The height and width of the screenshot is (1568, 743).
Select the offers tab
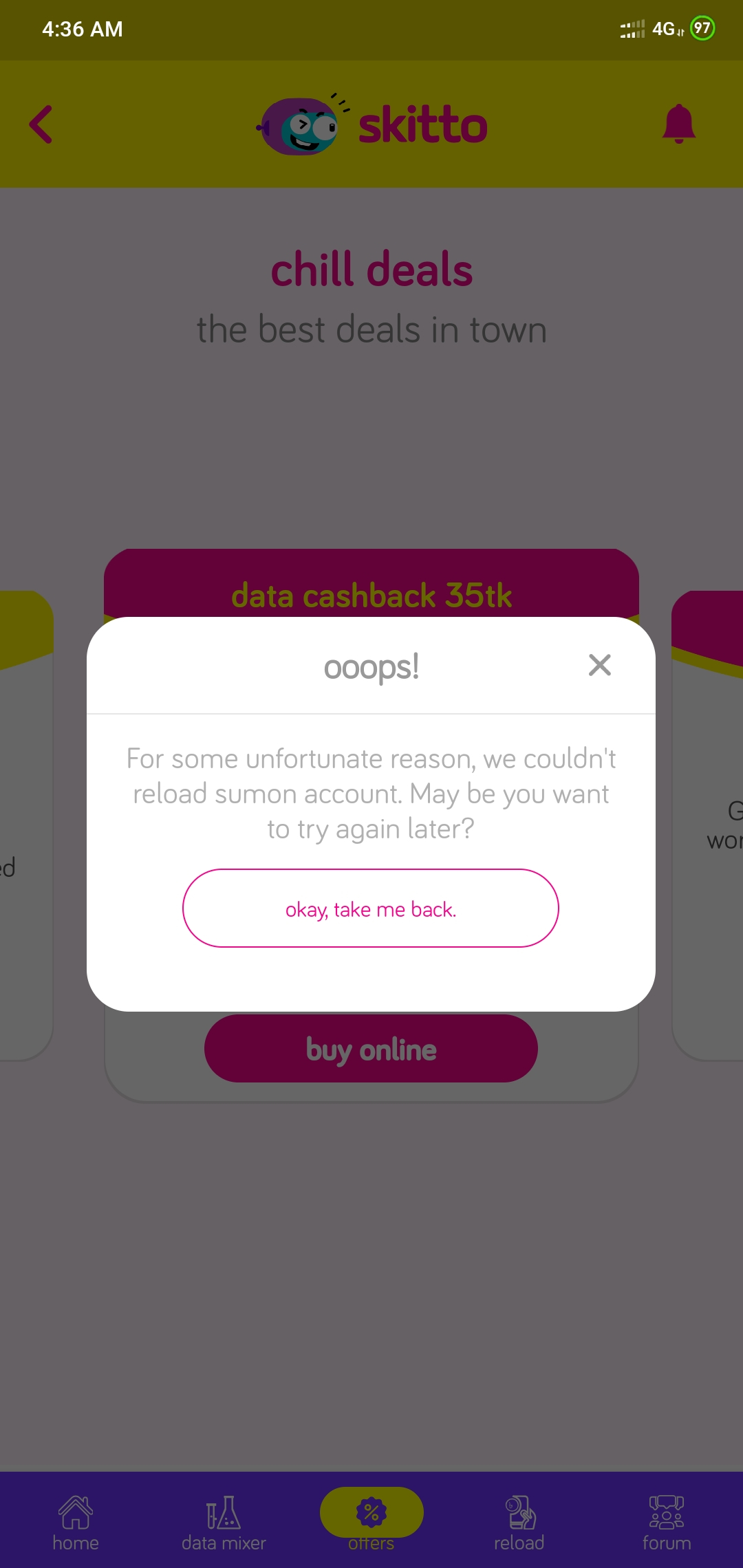tap(371, 1520)
